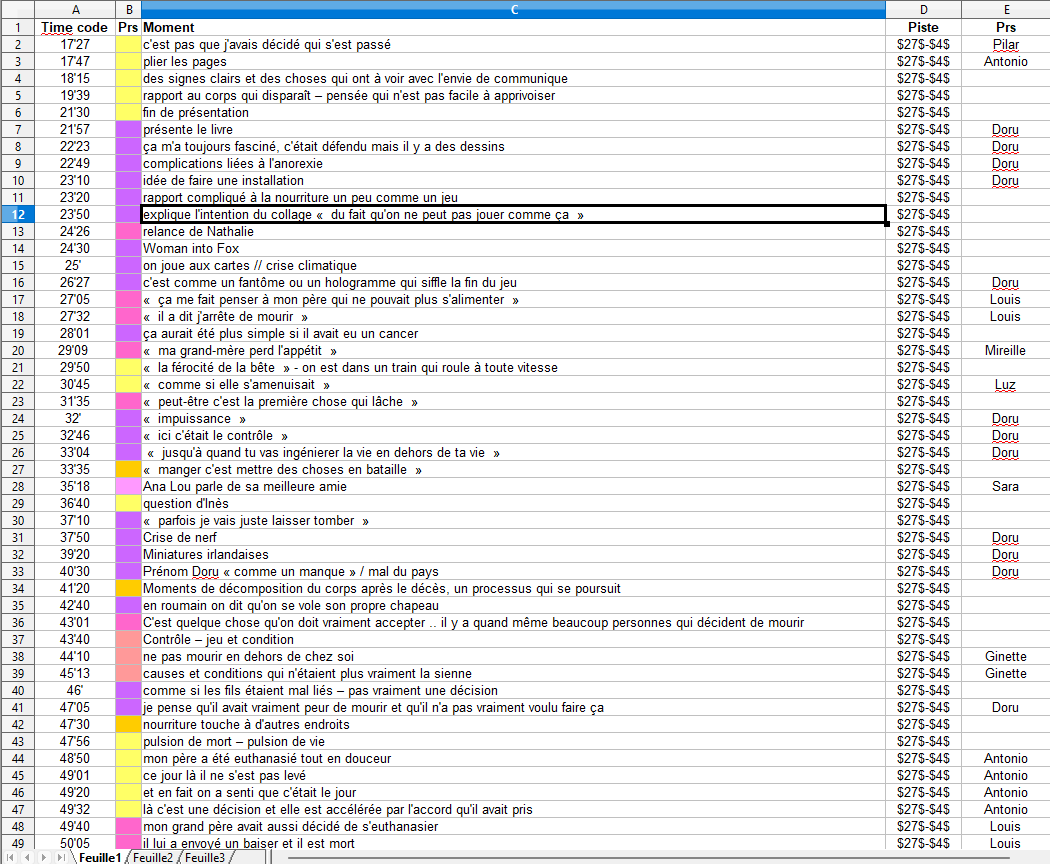Screen dimensions: 1050x864
Task: Click the 'Time code' header cell
Action: [x=75, y=27]
